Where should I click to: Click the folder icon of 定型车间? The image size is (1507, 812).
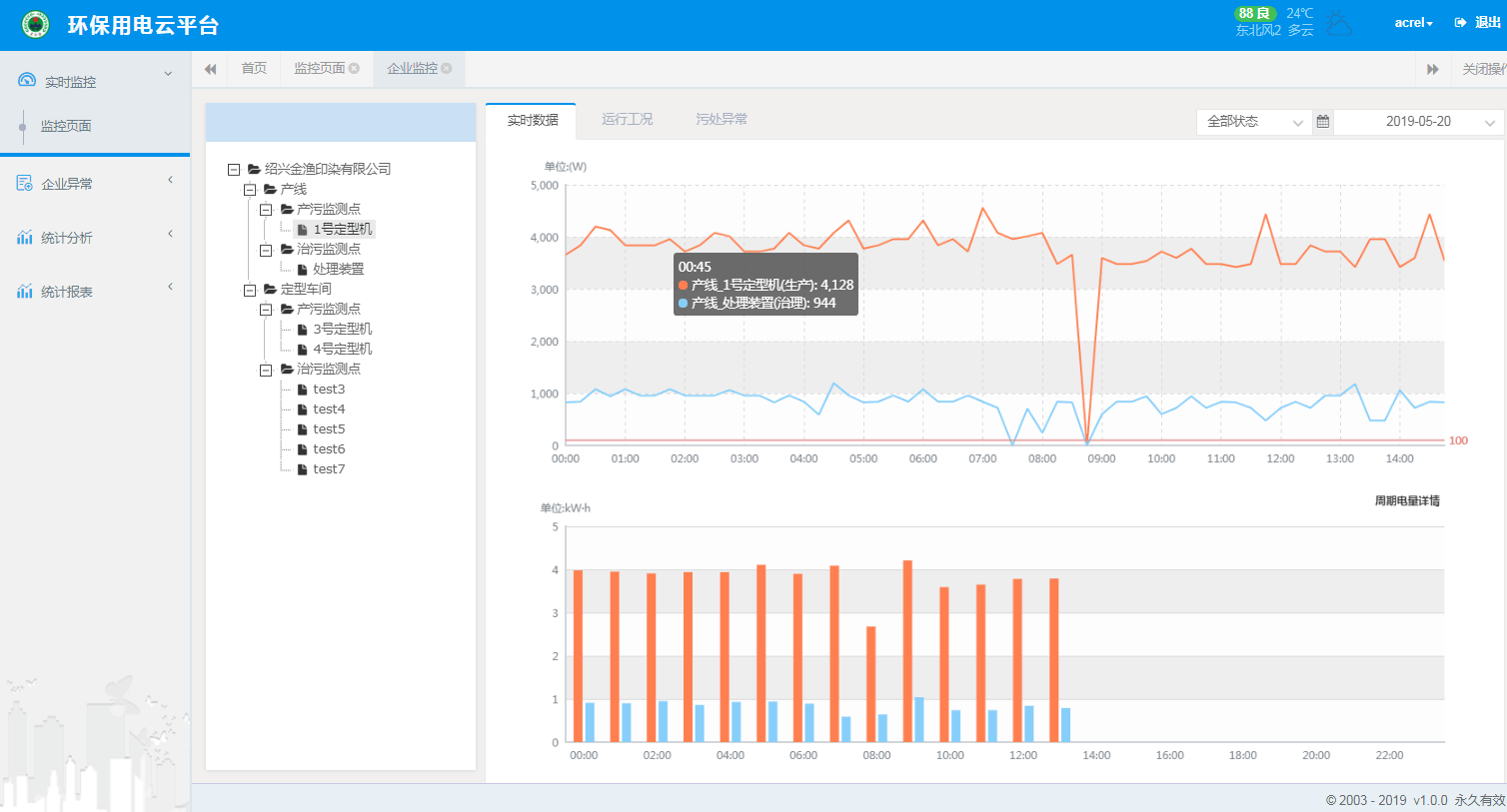tap(270, 290)
